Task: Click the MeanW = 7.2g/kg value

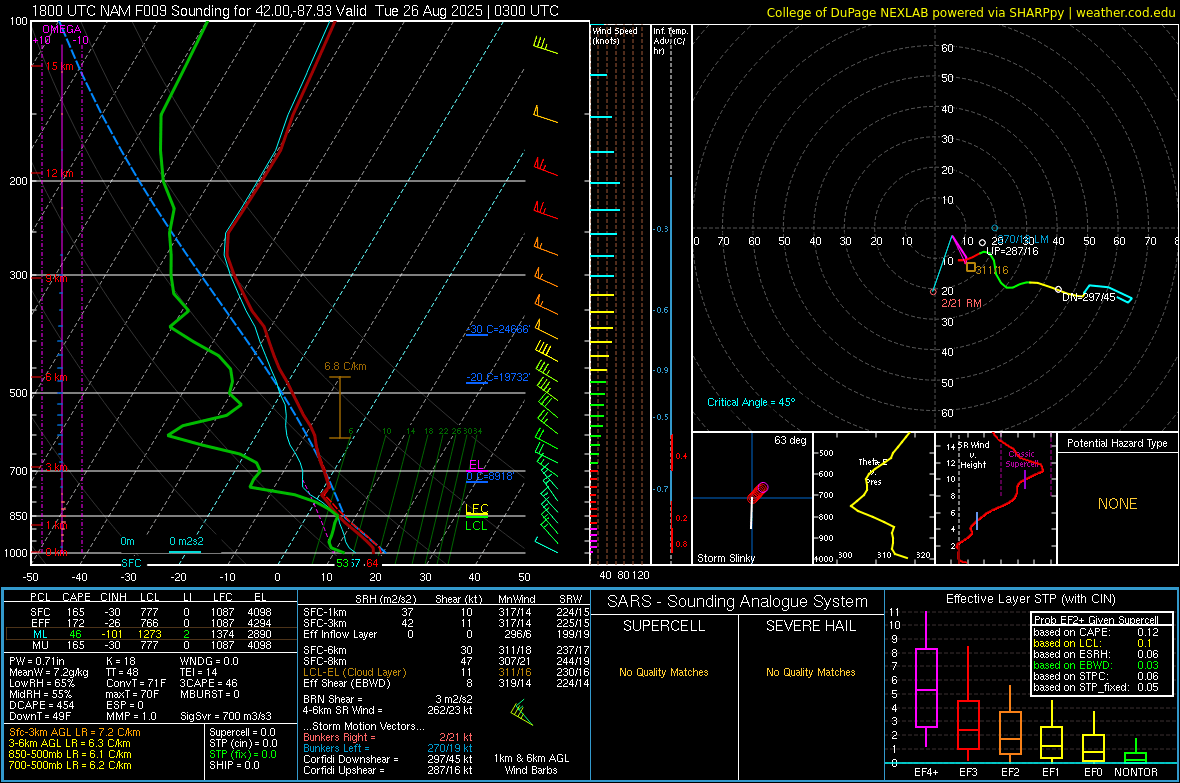Action: [x=49, y=672]
